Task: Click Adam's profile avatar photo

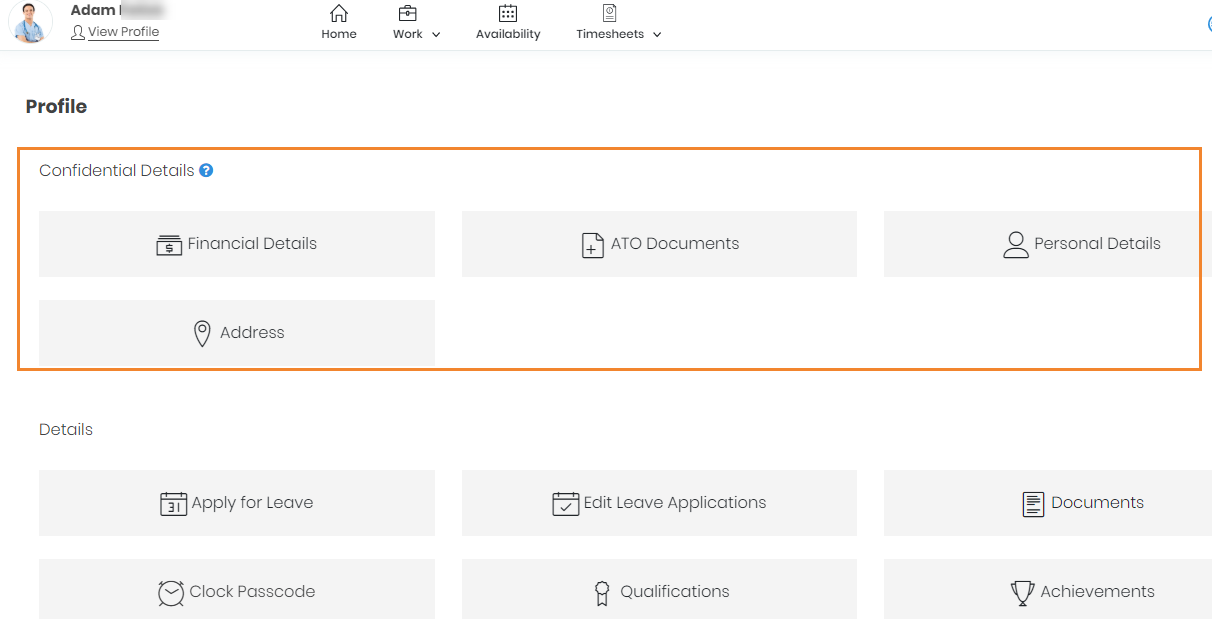Action: coord(30,22)
